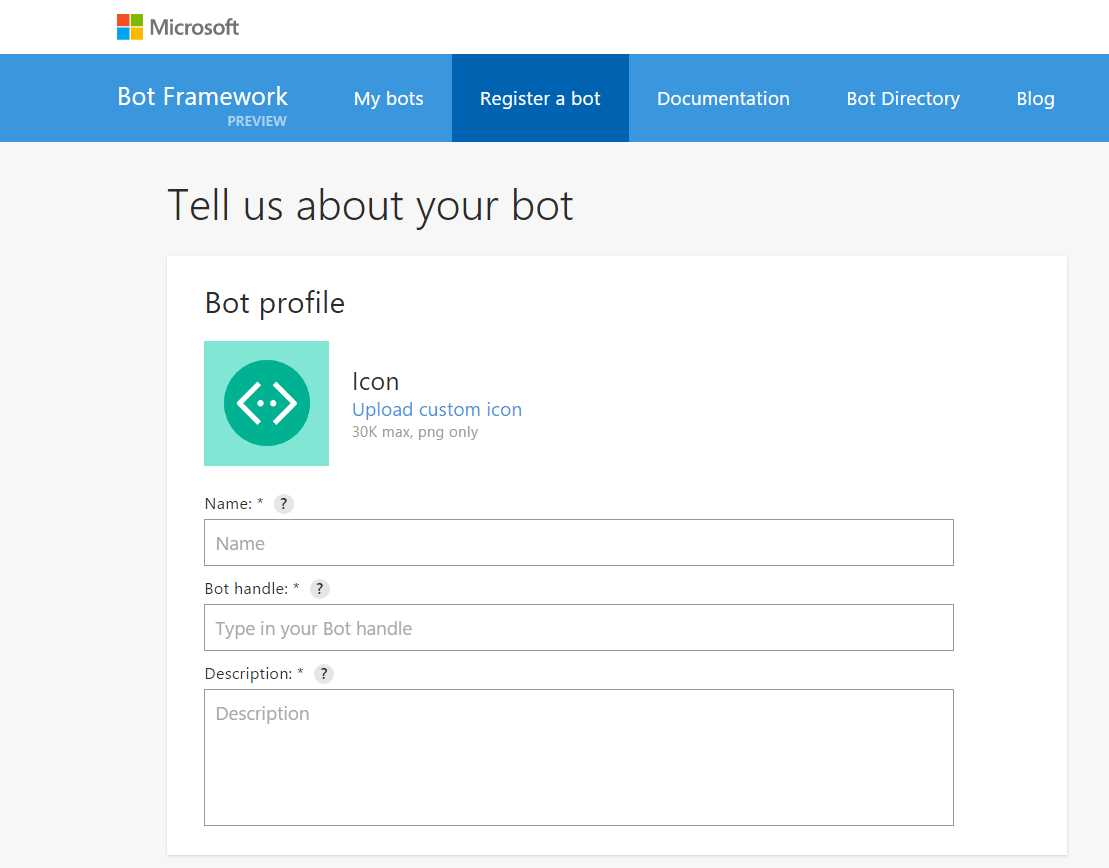Screen dimensions: 1109x868
Task: Click the Bot Framework home link
Action: pos(201,96)
